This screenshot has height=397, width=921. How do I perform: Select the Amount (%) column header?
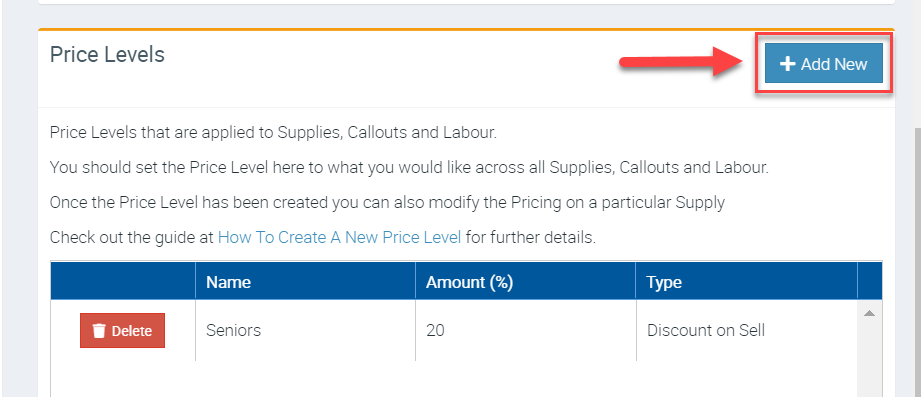[526, 282]
